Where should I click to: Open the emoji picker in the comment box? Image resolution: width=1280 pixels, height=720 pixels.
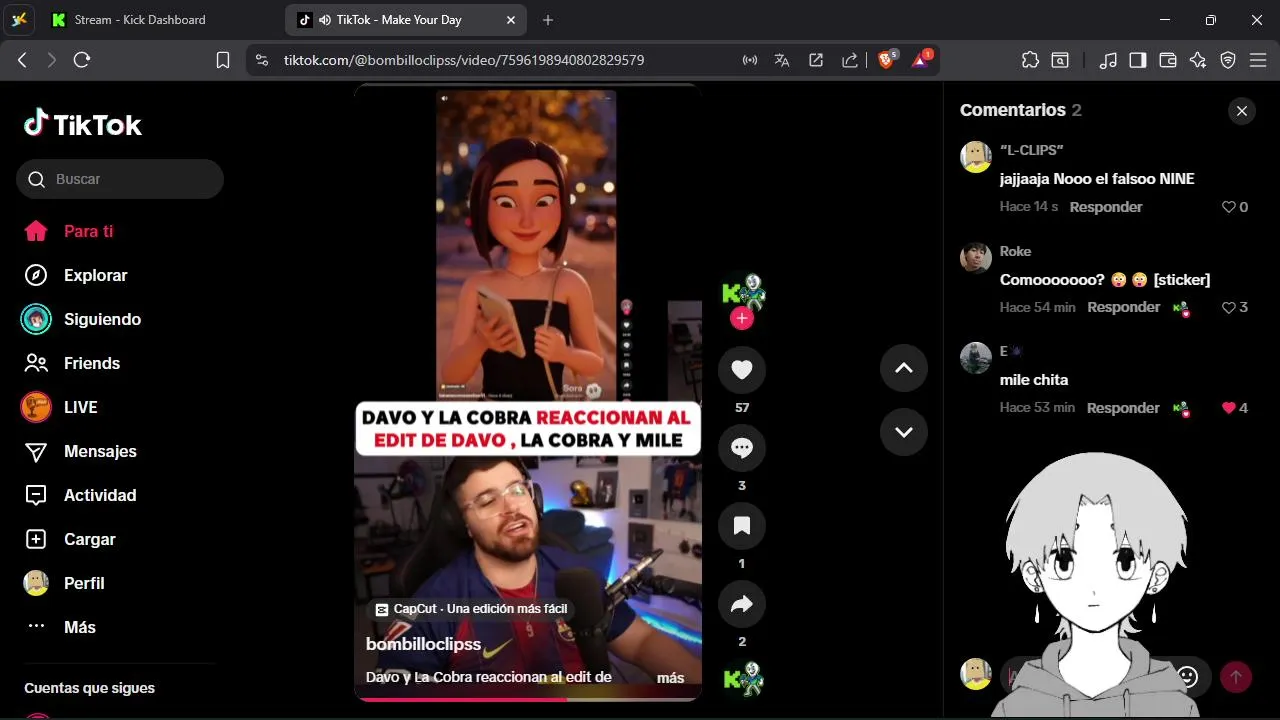pyautogui.click(x=1187, y=677)
